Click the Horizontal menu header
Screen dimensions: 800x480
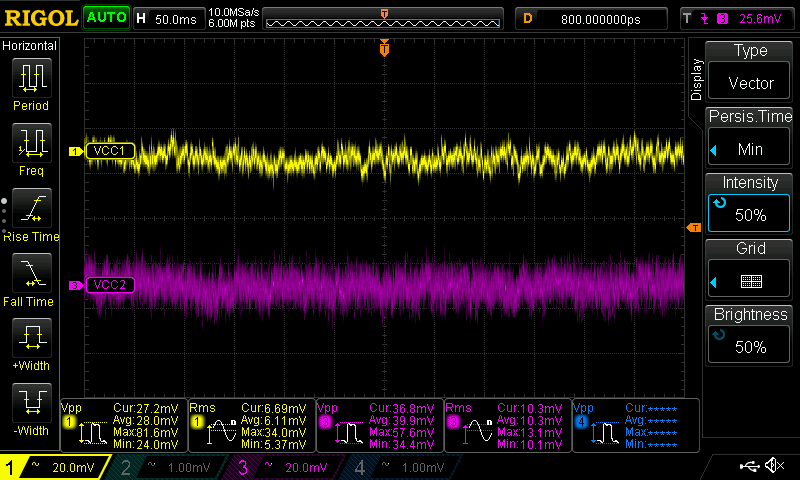click(30, 45)
